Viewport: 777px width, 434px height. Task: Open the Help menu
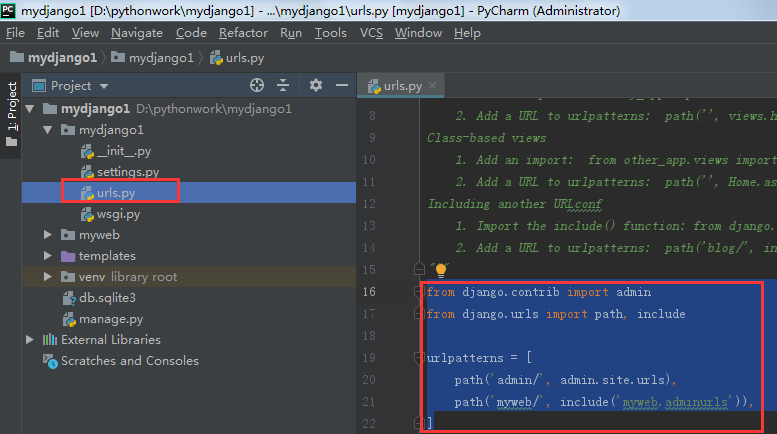(467, 33)
